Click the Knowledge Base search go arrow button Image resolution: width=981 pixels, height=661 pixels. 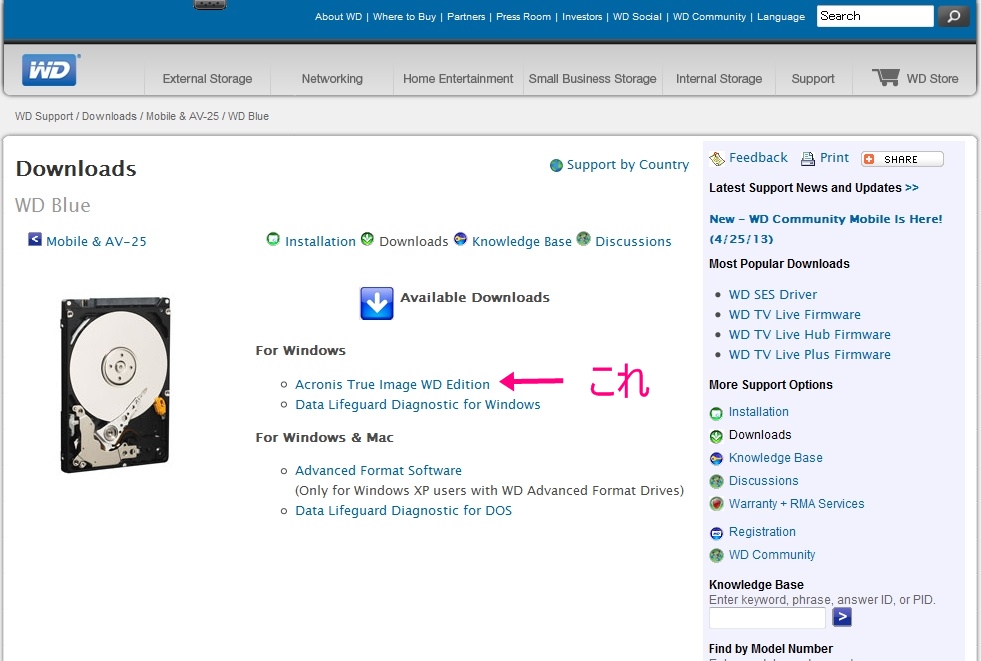tap(842, 617)
